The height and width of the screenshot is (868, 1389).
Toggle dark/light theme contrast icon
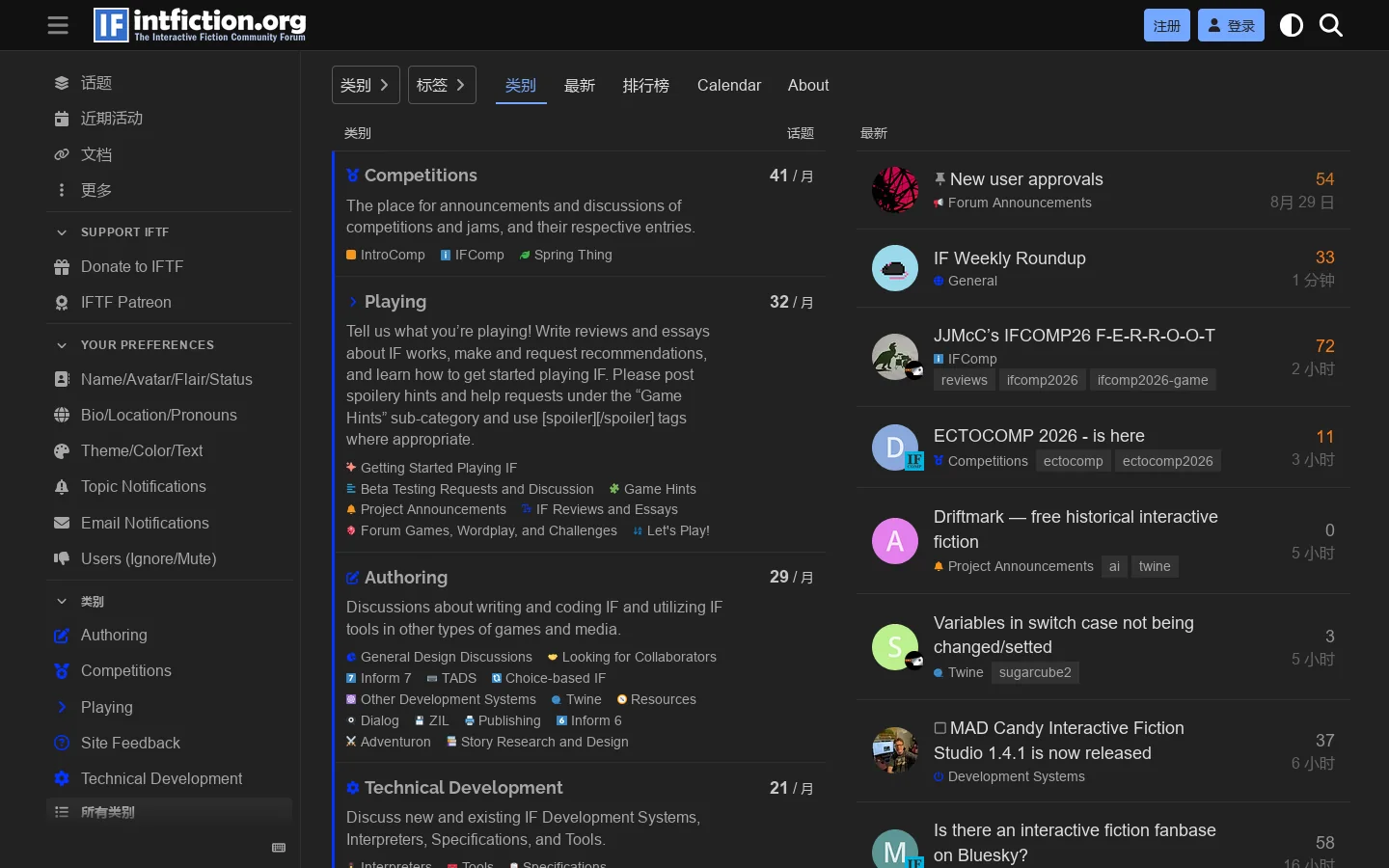(x=1292, y=25)
